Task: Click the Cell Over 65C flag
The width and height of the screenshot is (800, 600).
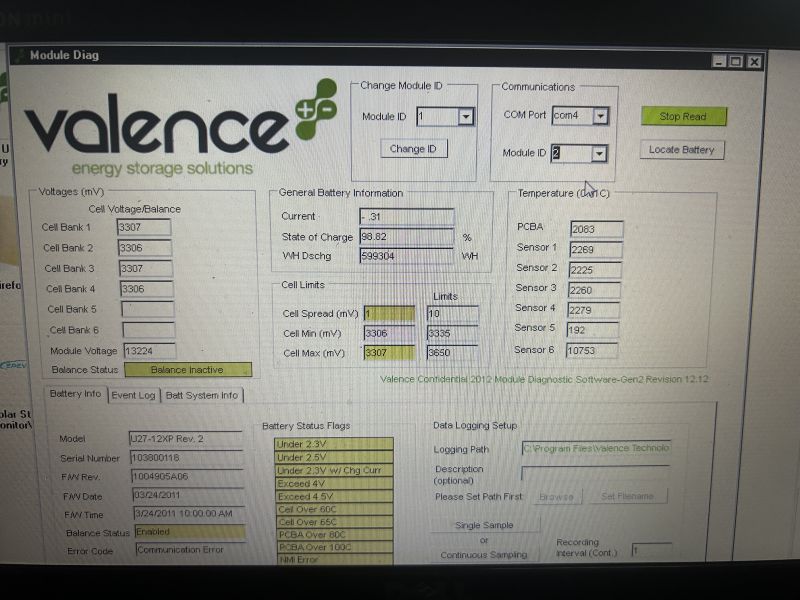Action: (335, 522)
